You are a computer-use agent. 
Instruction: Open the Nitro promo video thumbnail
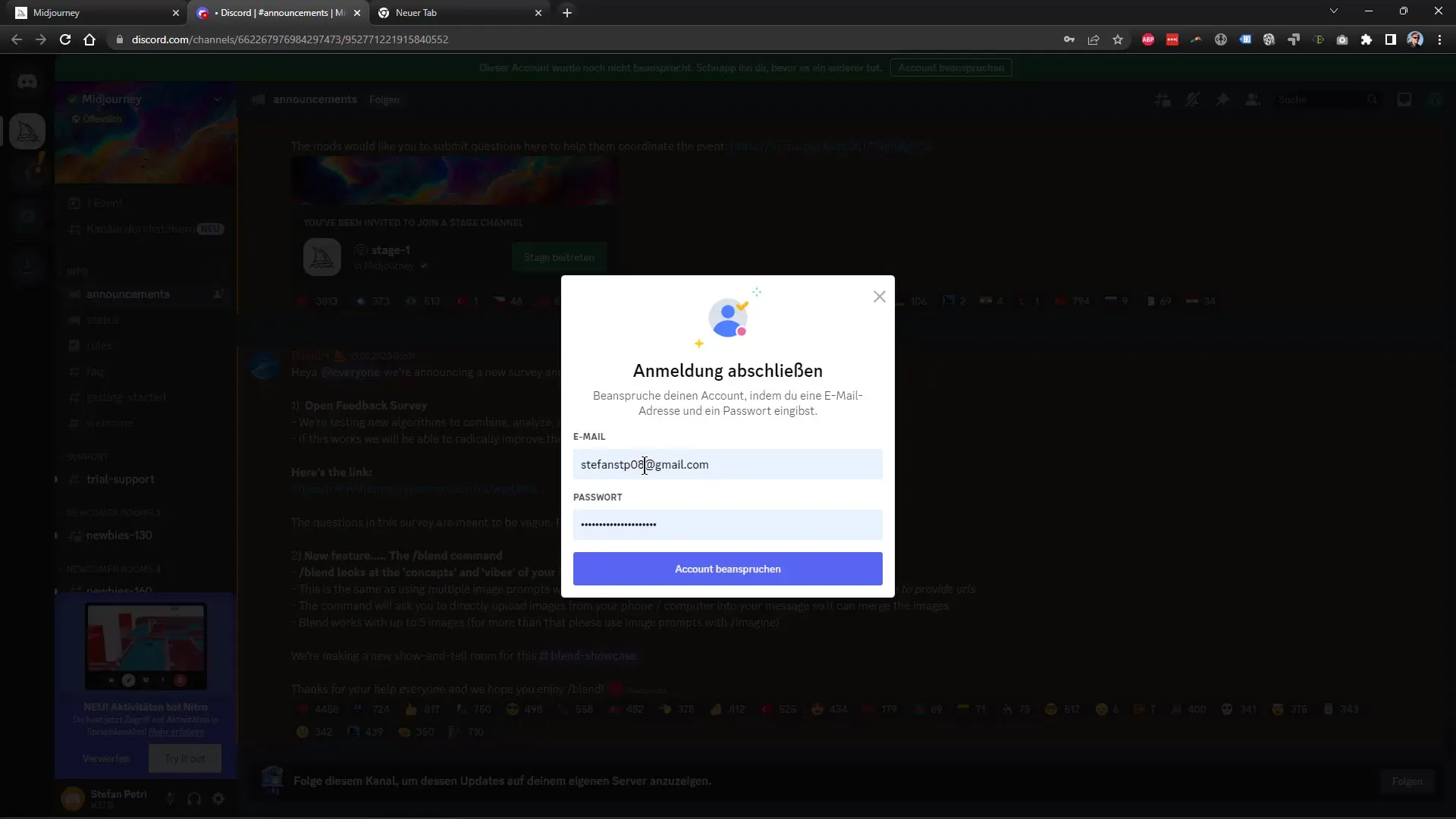click(146, 646)
